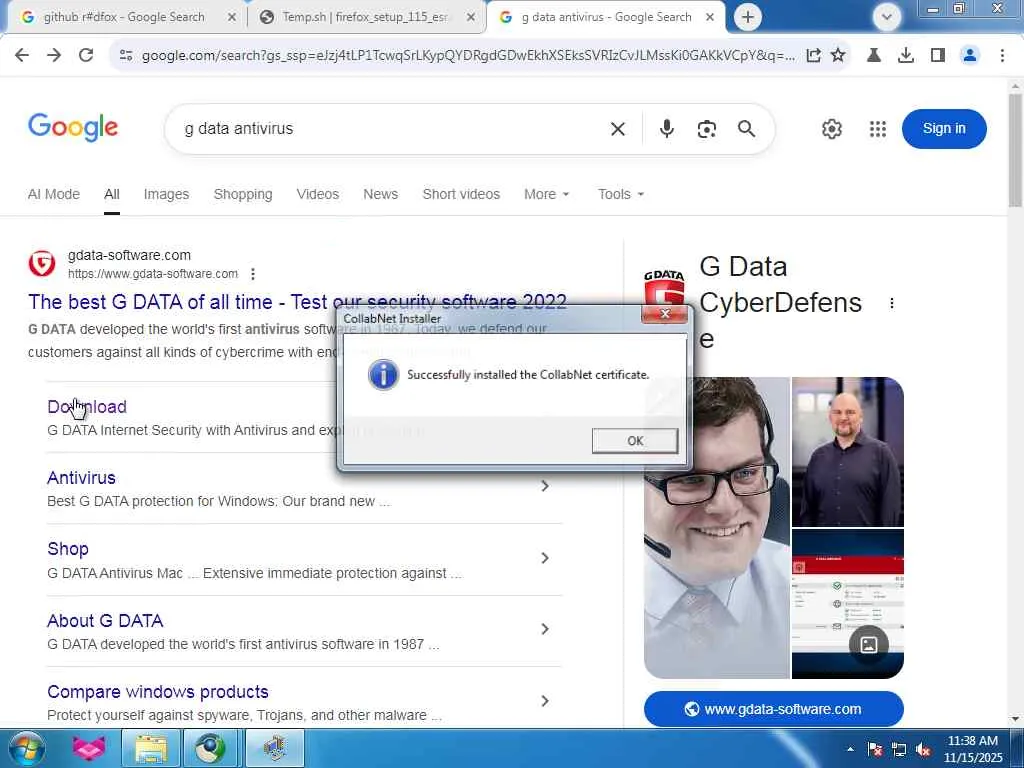Expand Compare windows products chevron
The image size is (1024, 768).
(545, 701)
